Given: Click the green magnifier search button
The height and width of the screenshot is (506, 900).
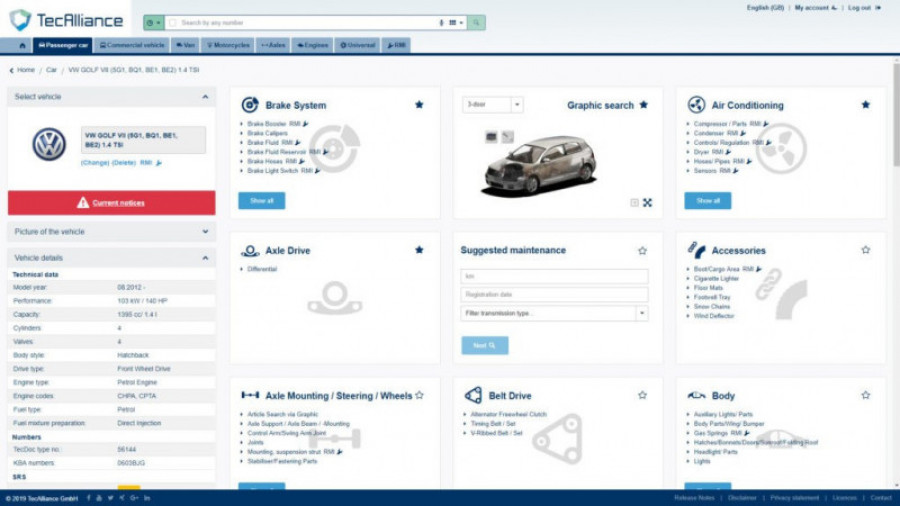Looking at the screenshot, I should (476, 23).
